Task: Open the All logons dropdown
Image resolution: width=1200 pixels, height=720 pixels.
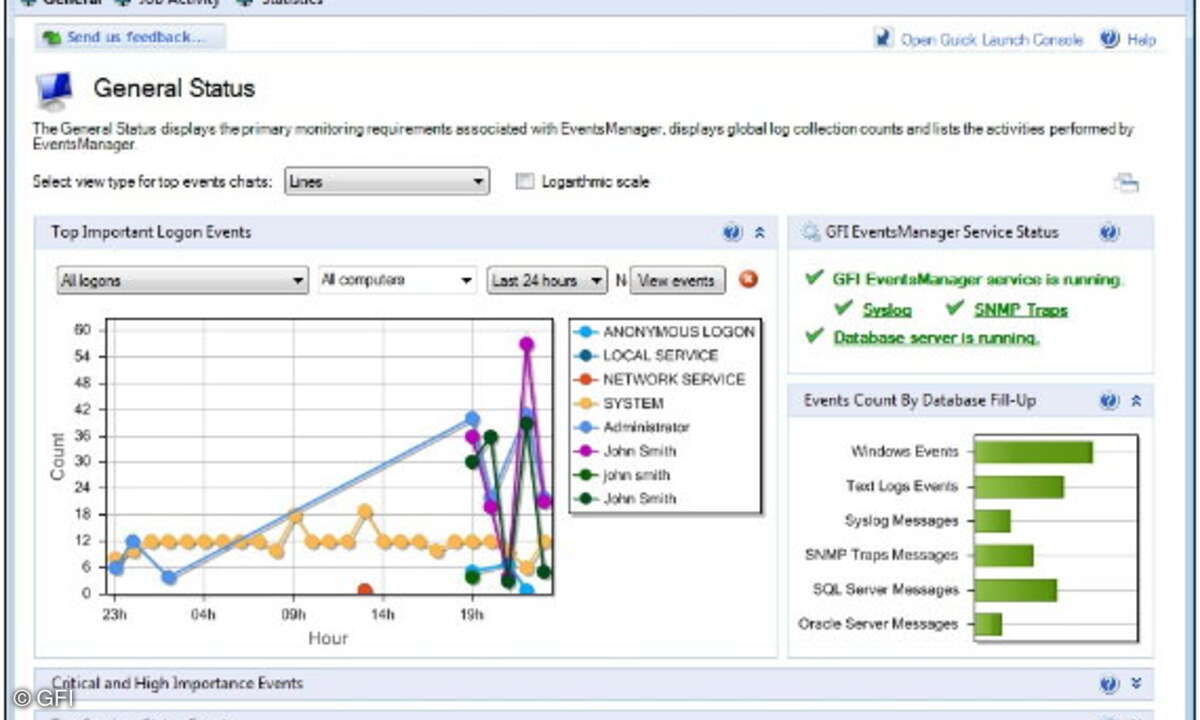Action: [x=182, y=281]
